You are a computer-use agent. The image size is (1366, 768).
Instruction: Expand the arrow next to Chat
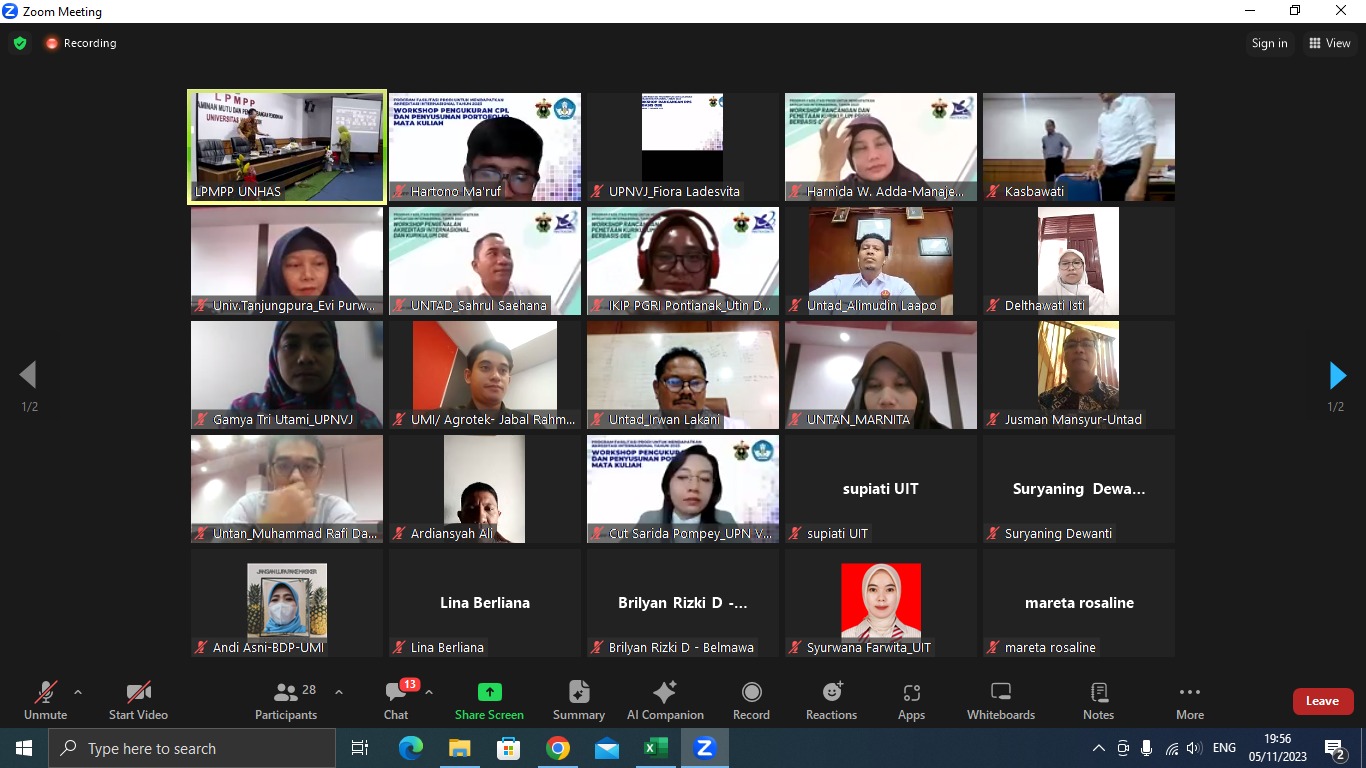tap(429, 692)
